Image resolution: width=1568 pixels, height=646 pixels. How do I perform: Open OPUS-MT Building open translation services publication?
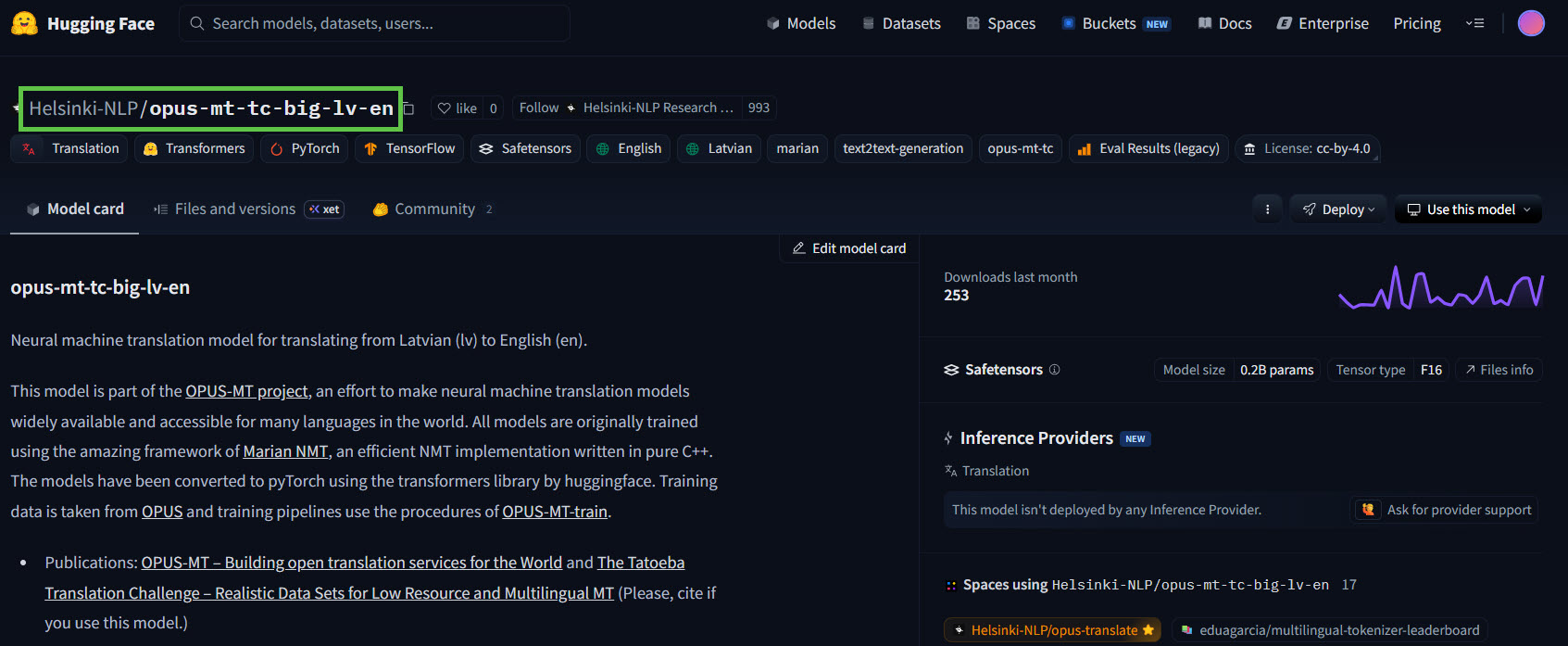tap(352, 563)
